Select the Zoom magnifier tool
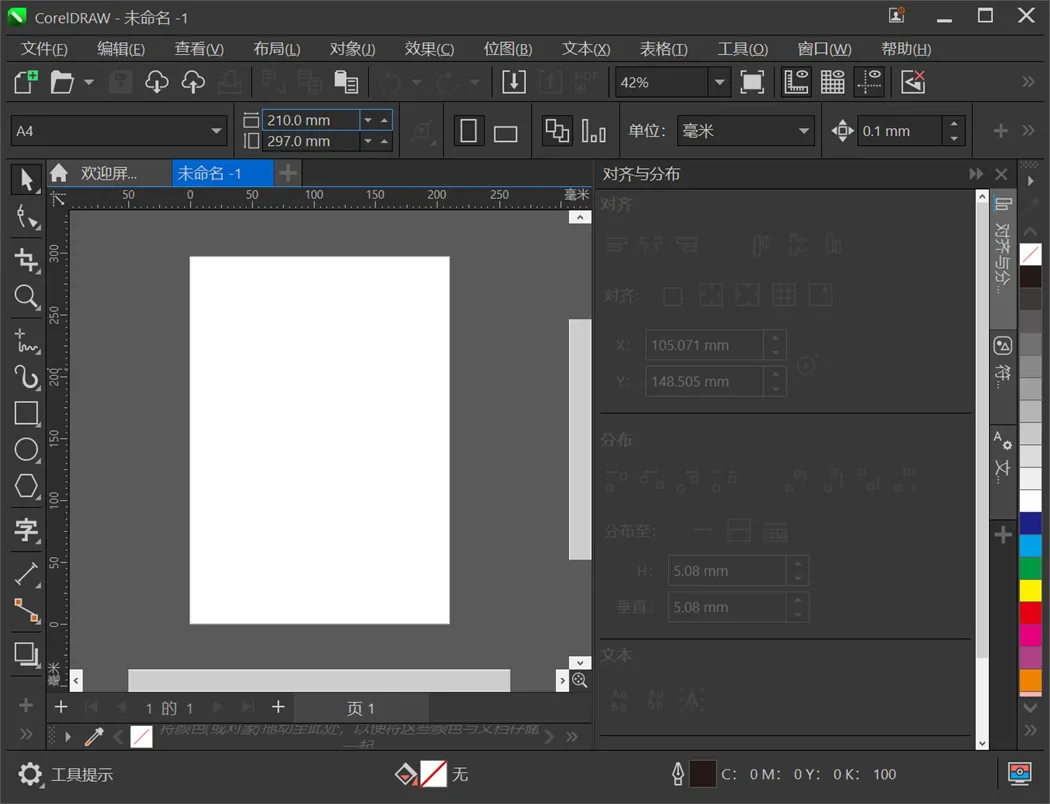Screen dimensions: 1050x804 coord(26,297)
